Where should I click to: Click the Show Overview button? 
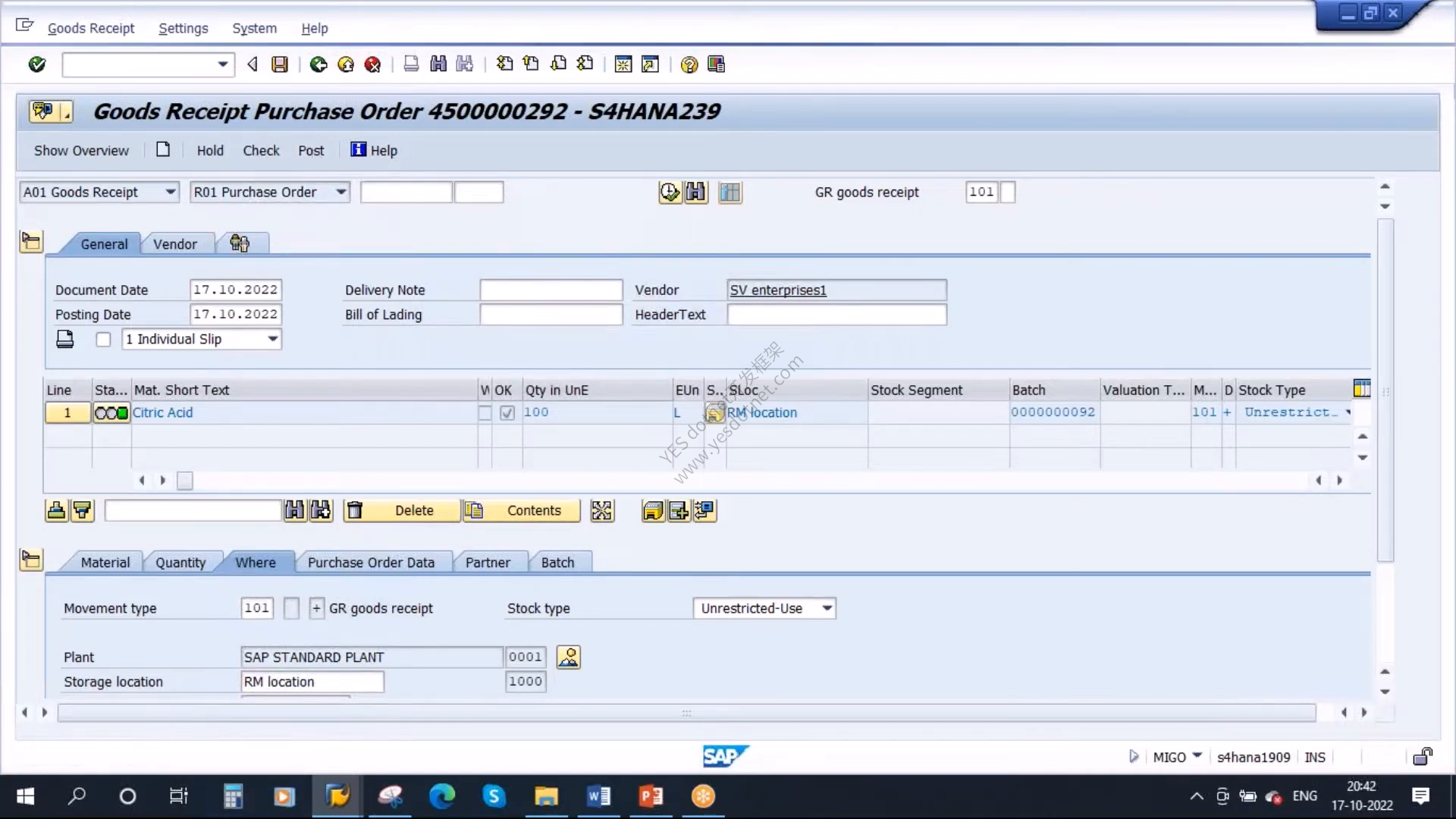[81, 150]
